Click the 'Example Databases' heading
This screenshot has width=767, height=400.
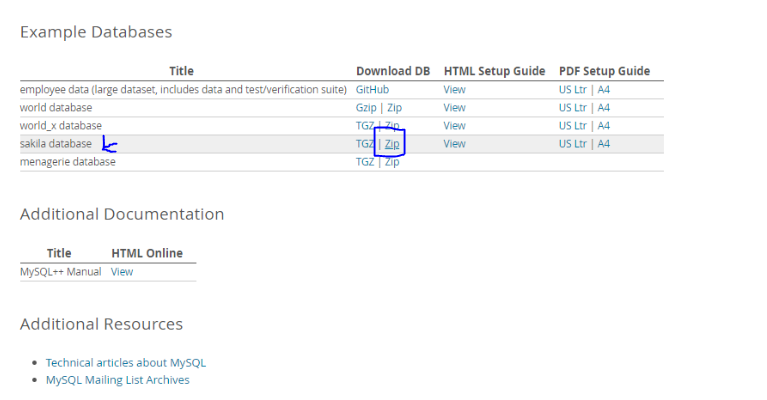96,32
